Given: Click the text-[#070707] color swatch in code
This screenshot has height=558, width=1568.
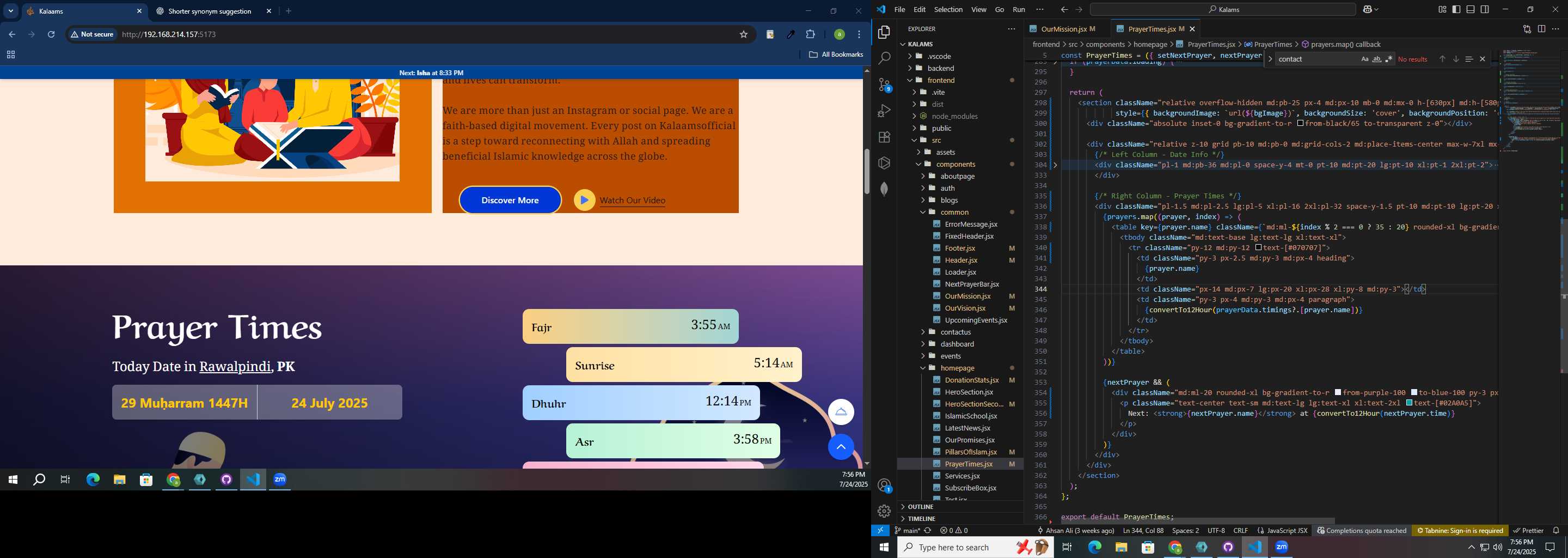Looking at the screenshot, I should point(1258,248).
